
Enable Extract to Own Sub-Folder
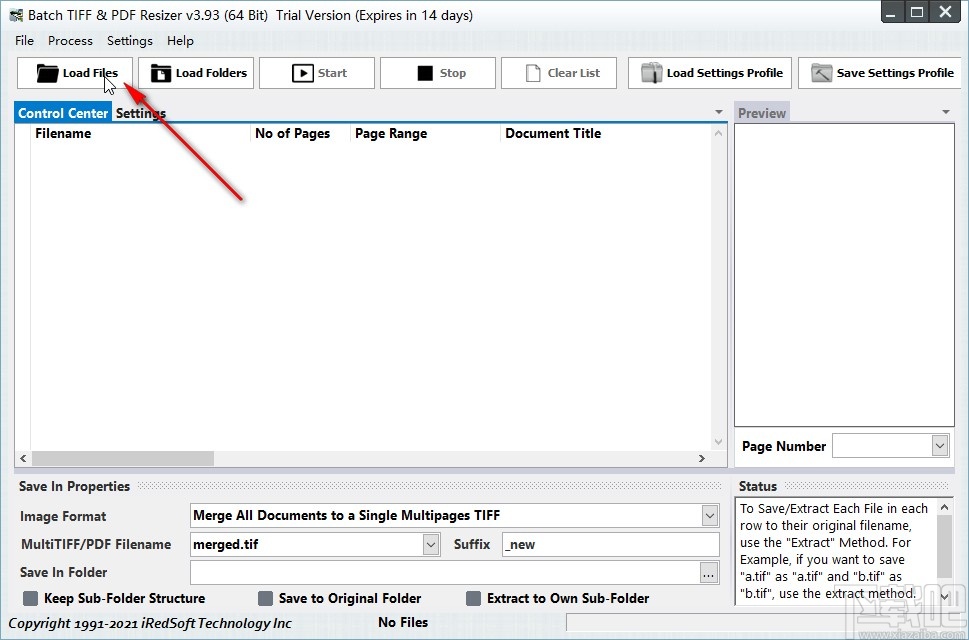point(472,598)
